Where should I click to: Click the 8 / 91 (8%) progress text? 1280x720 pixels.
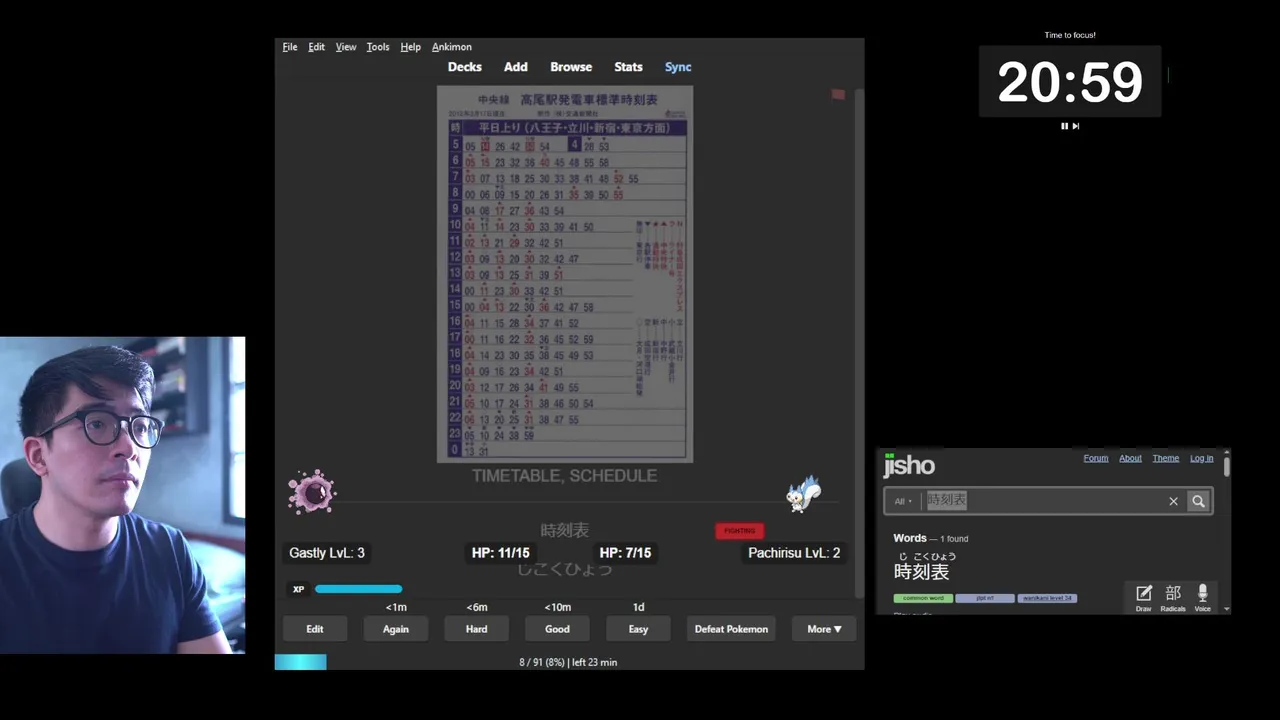pos(542,662)
